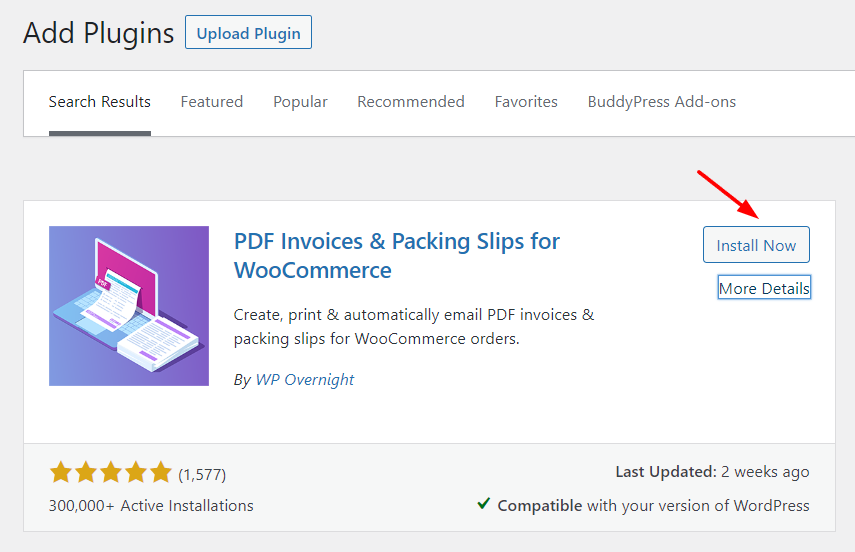
Task: Open the PDF Invoices & Packing Slips title link
Action: tap(396, 256)
